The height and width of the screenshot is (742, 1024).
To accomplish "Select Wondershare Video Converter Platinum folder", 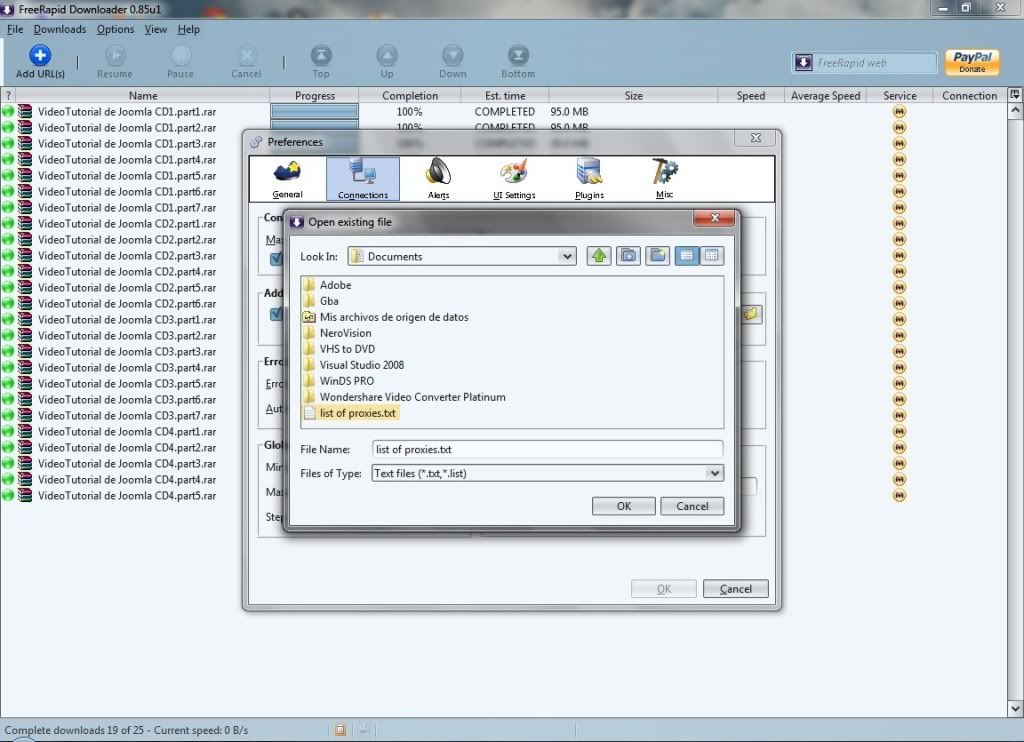I will point(405,397).
